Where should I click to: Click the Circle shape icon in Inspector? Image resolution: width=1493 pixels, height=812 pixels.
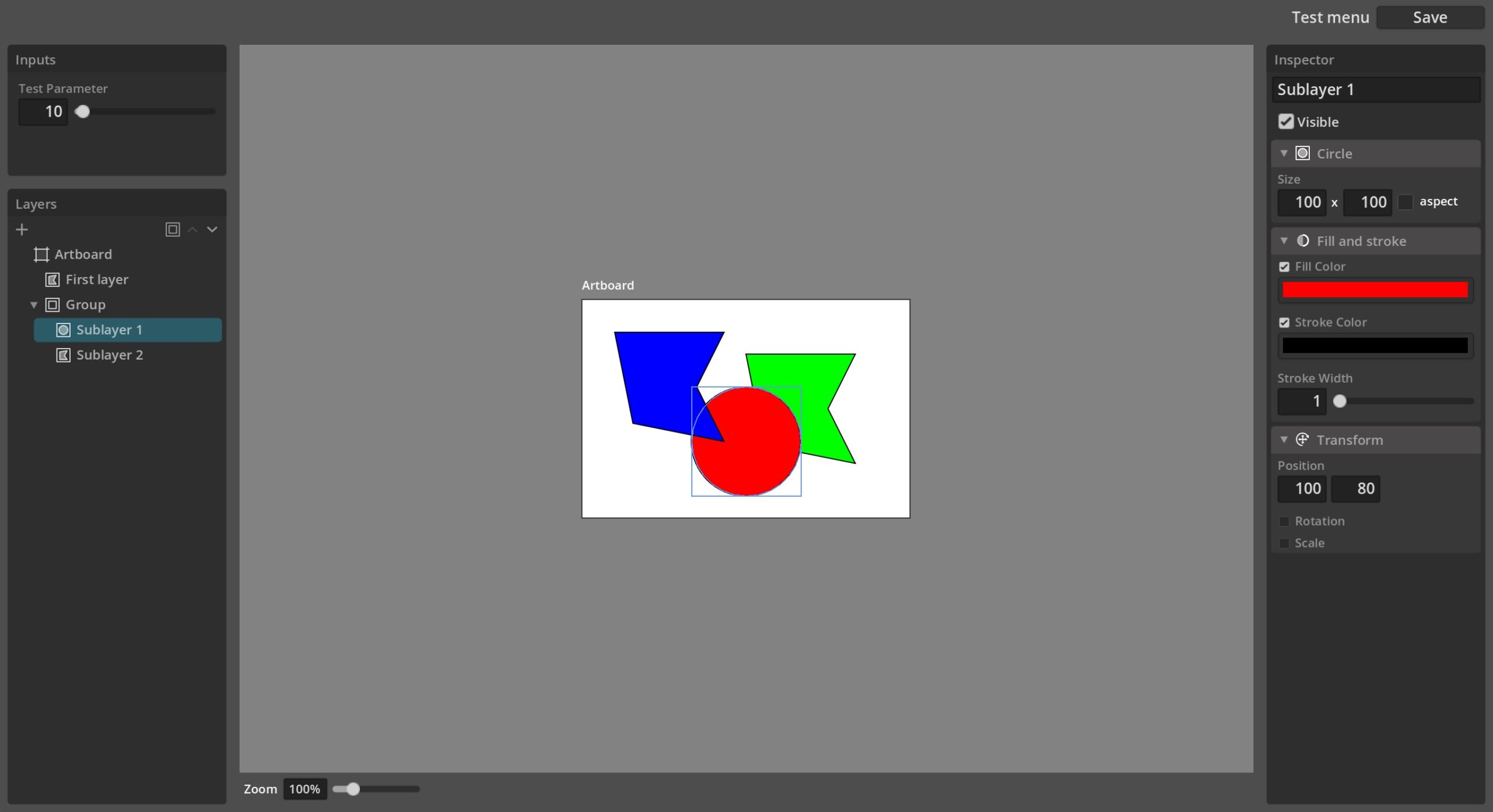pyautogui.click(x=1303, y=153)
